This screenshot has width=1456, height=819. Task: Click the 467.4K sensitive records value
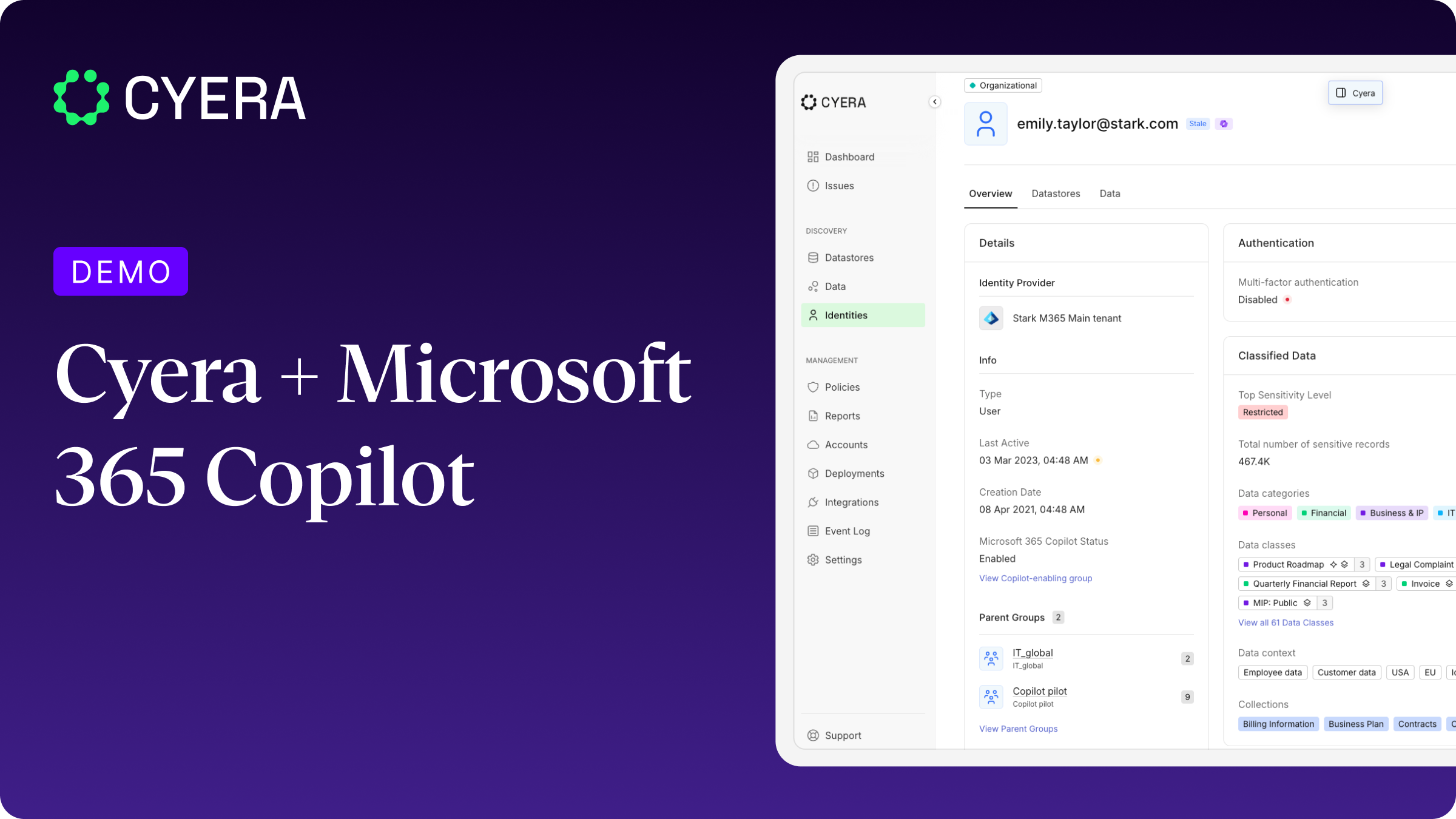(x=1254, y=462)
